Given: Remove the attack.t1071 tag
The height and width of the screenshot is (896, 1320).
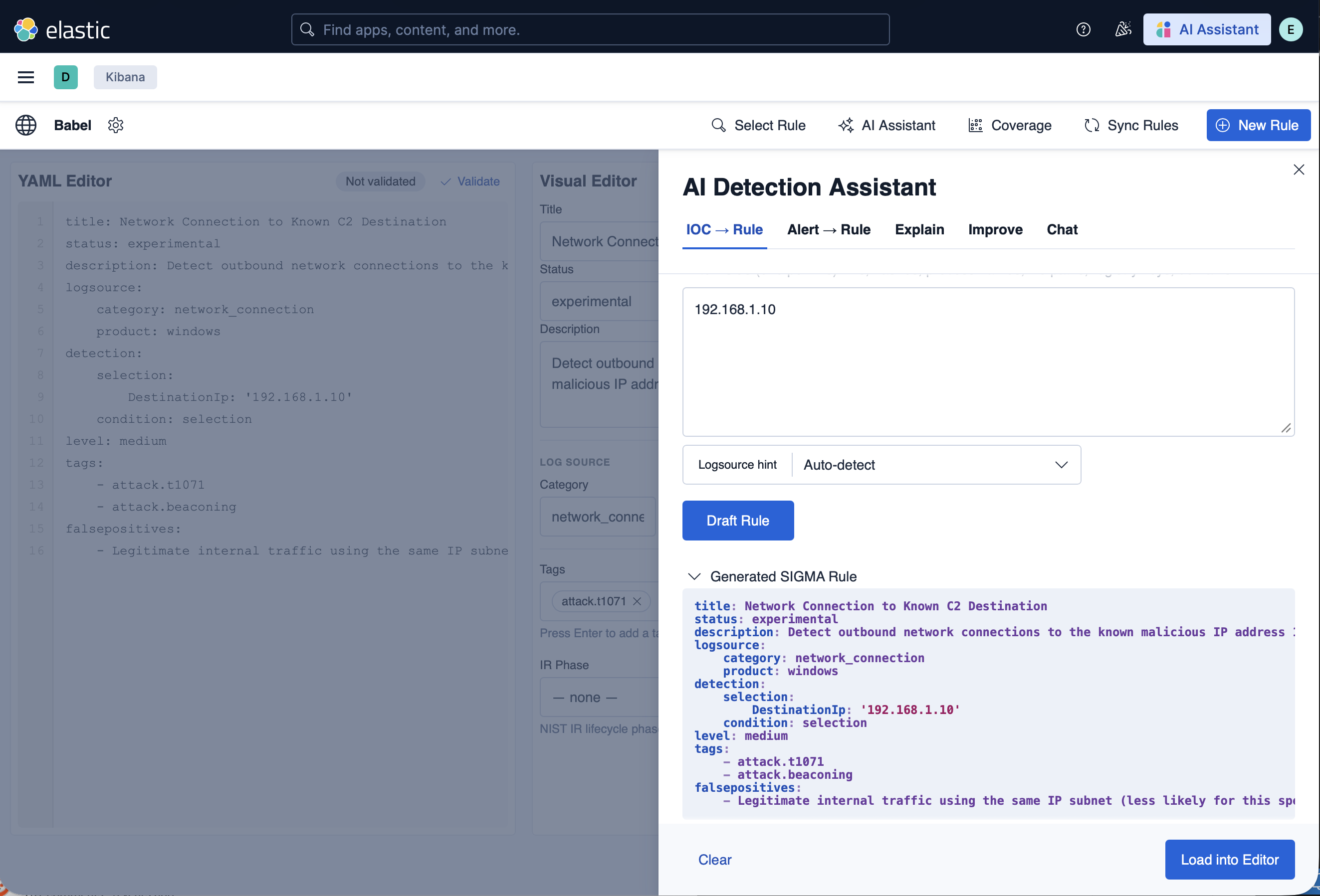Looking at the screenshot, I should (637, 601).
